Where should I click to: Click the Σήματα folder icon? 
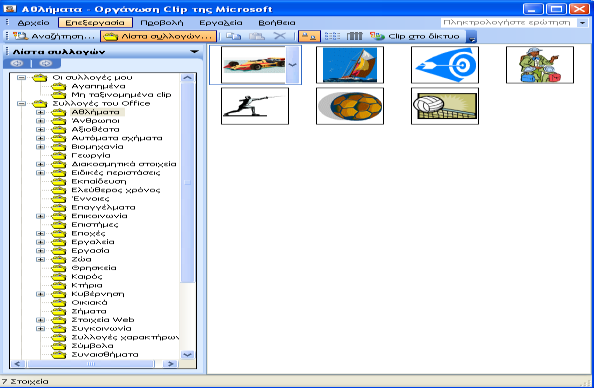[58, 311]
